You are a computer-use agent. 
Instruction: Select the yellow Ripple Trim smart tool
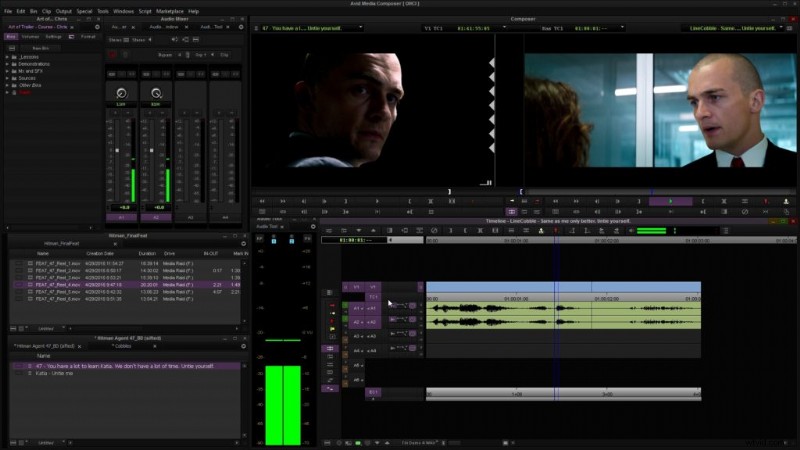333,329
